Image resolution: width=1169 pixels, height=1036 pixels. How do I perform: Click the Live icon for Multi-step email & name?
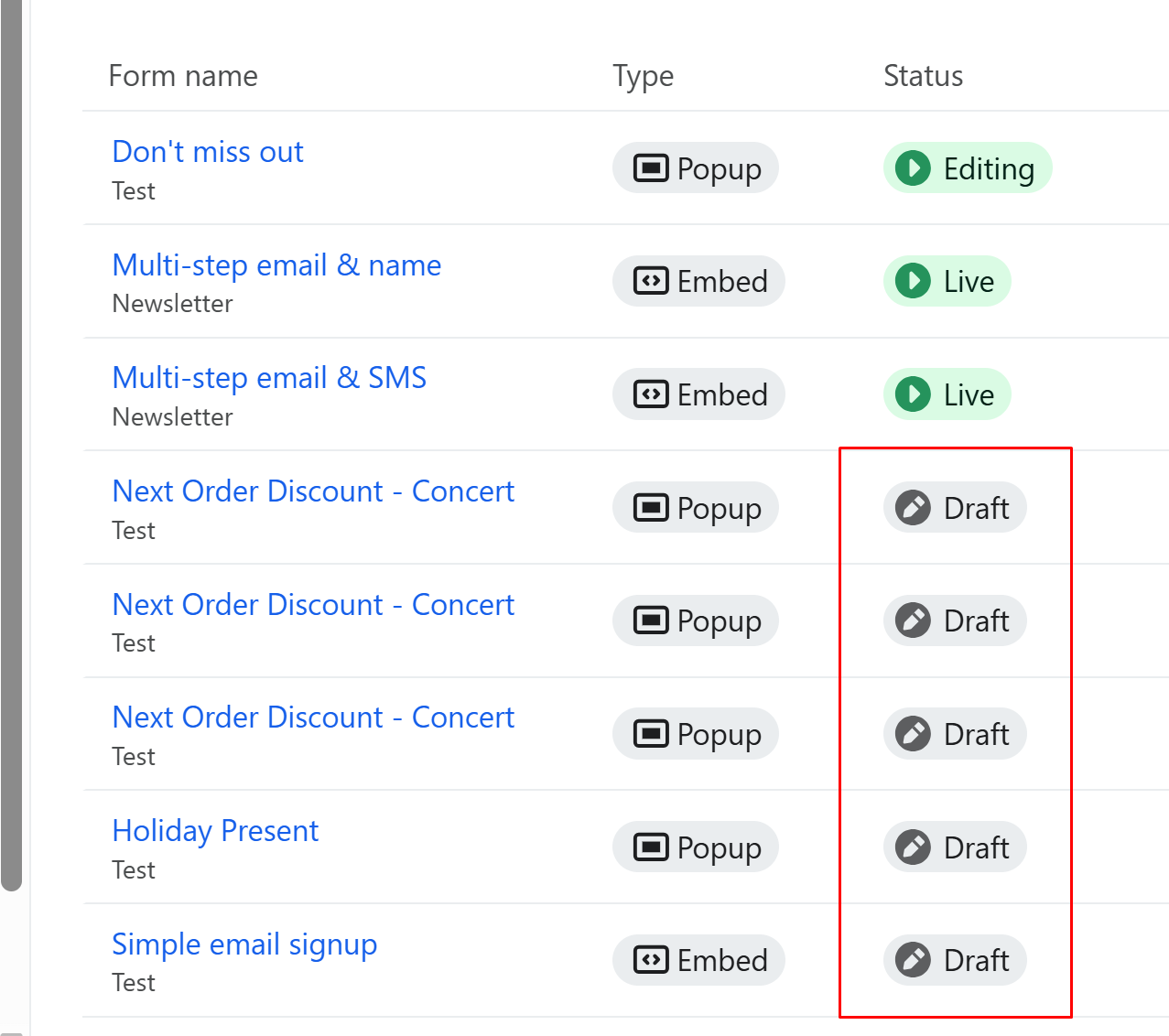point(913,281)
